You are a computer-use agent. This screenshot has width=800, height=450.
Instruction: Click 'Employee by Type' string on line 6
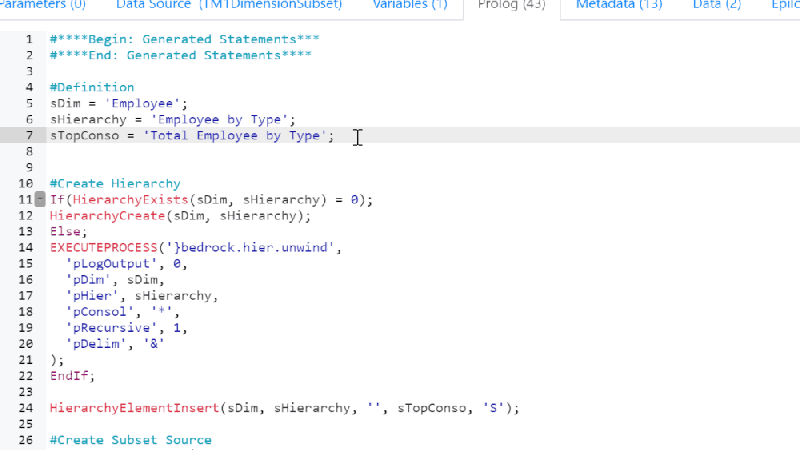coord(219,119)
